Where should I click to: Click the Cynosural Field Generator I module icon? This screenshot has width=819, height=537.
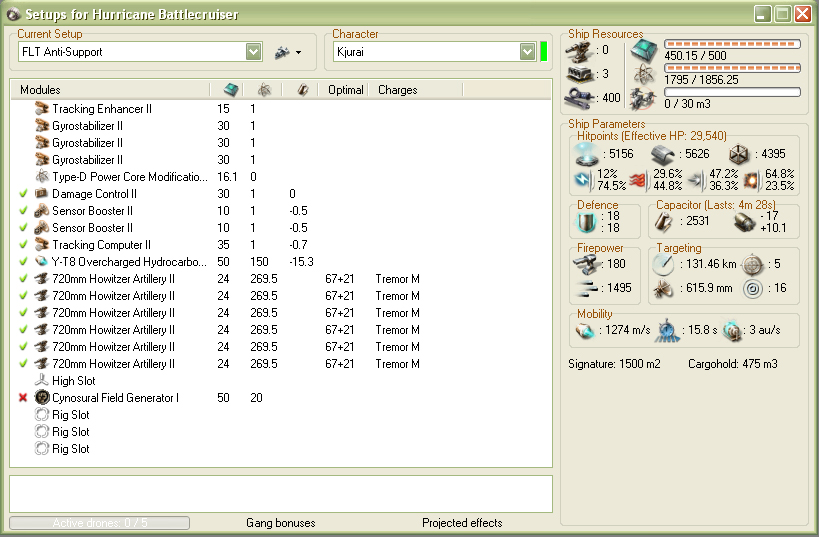click(42, 398)
